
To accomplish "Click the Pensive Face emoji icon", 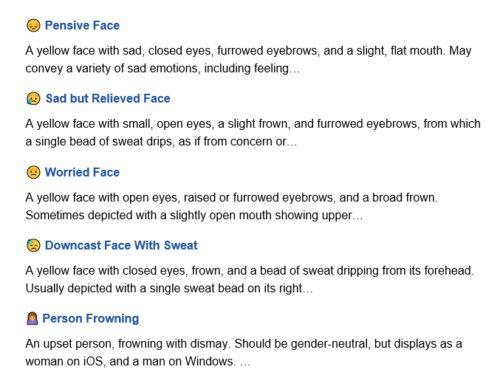I will (33, 25).
